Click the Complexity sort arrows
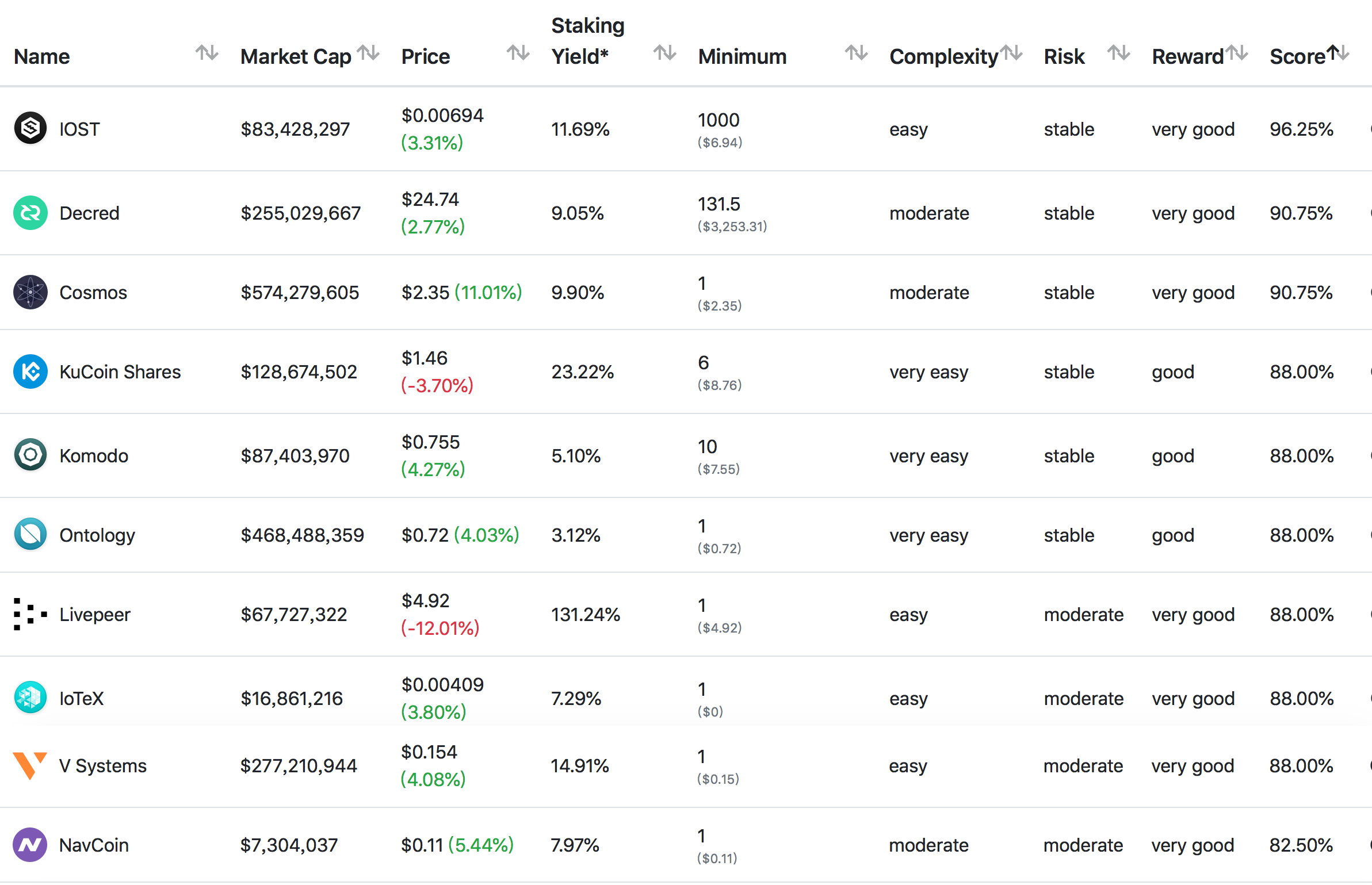This screenshot has height=885, width=1372. click(1011, 53)
